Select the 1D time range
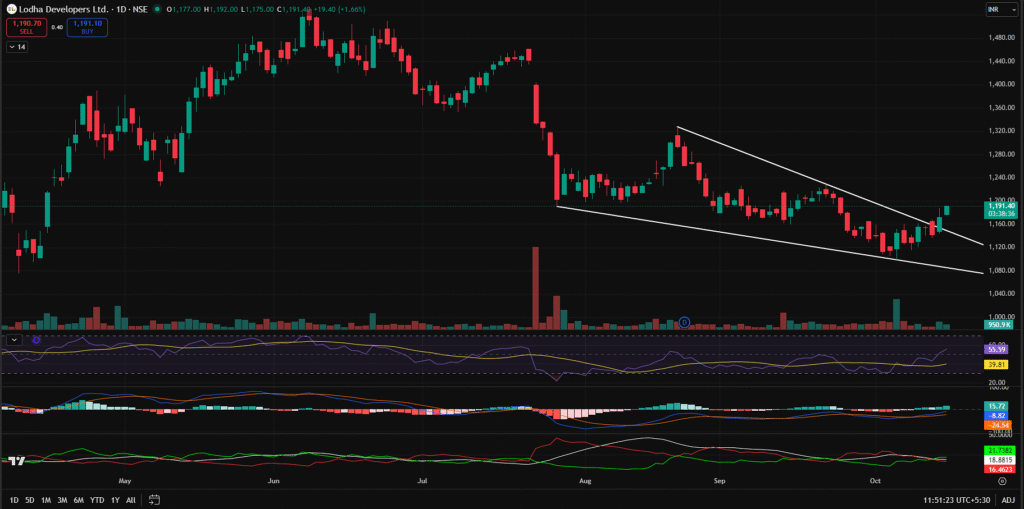This screenshot has height=509, width=1024. click(14, 499)
